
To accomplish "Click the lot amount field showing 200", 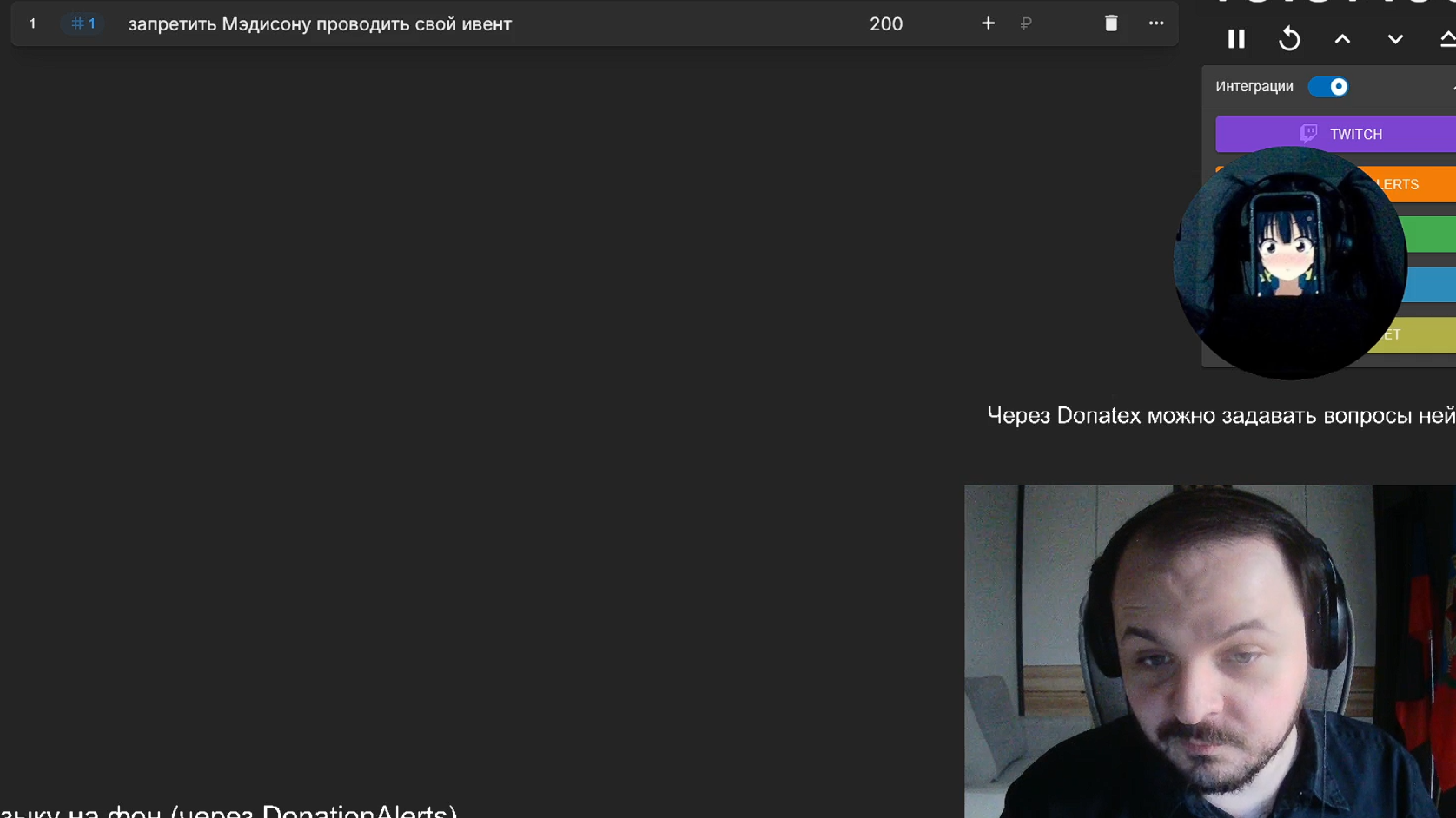I will click(x=886, y=24).
